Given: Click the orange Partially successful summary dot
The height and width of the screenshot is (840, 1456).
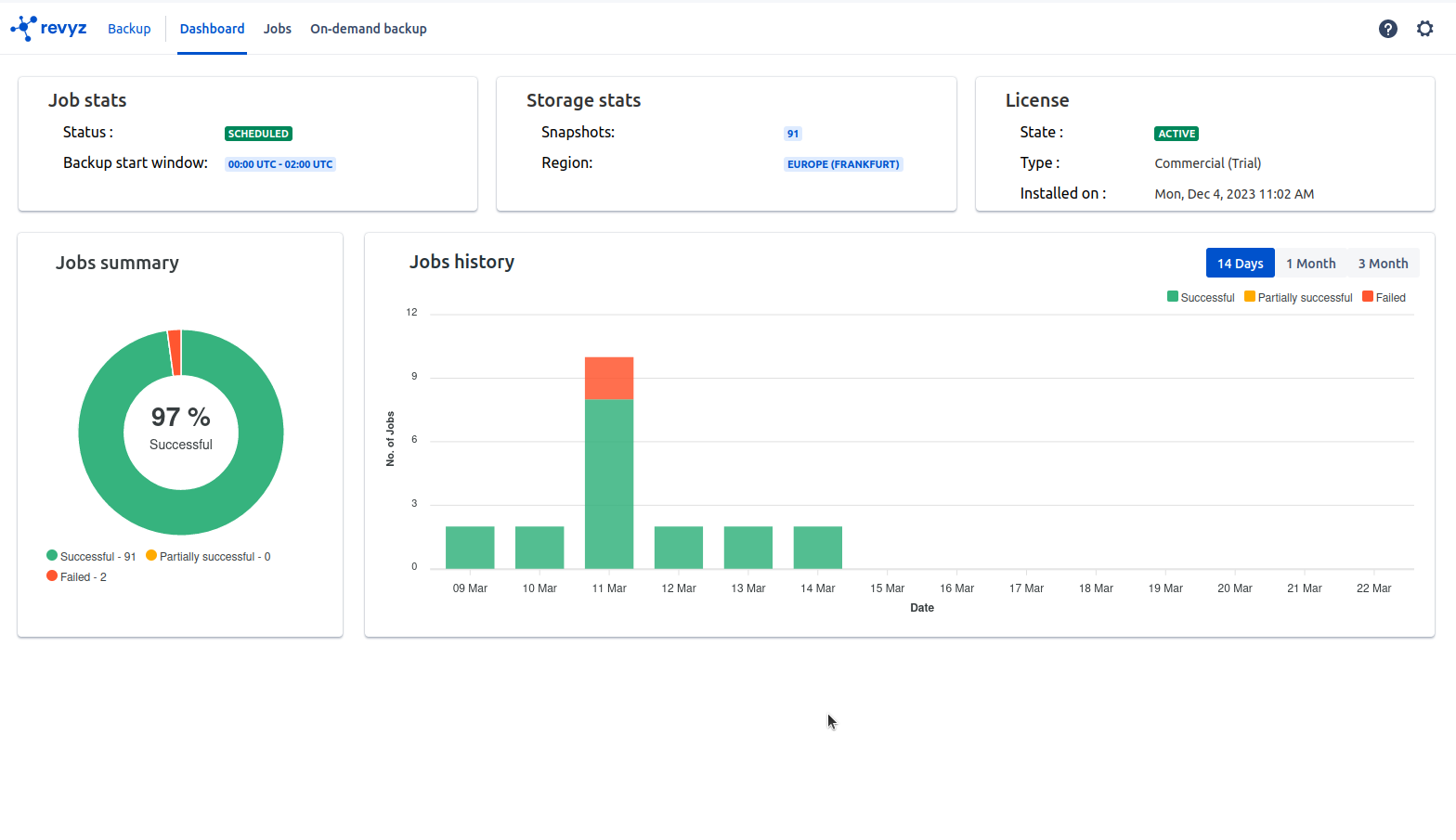Looking at the screenshot, I should pos(151,556).
